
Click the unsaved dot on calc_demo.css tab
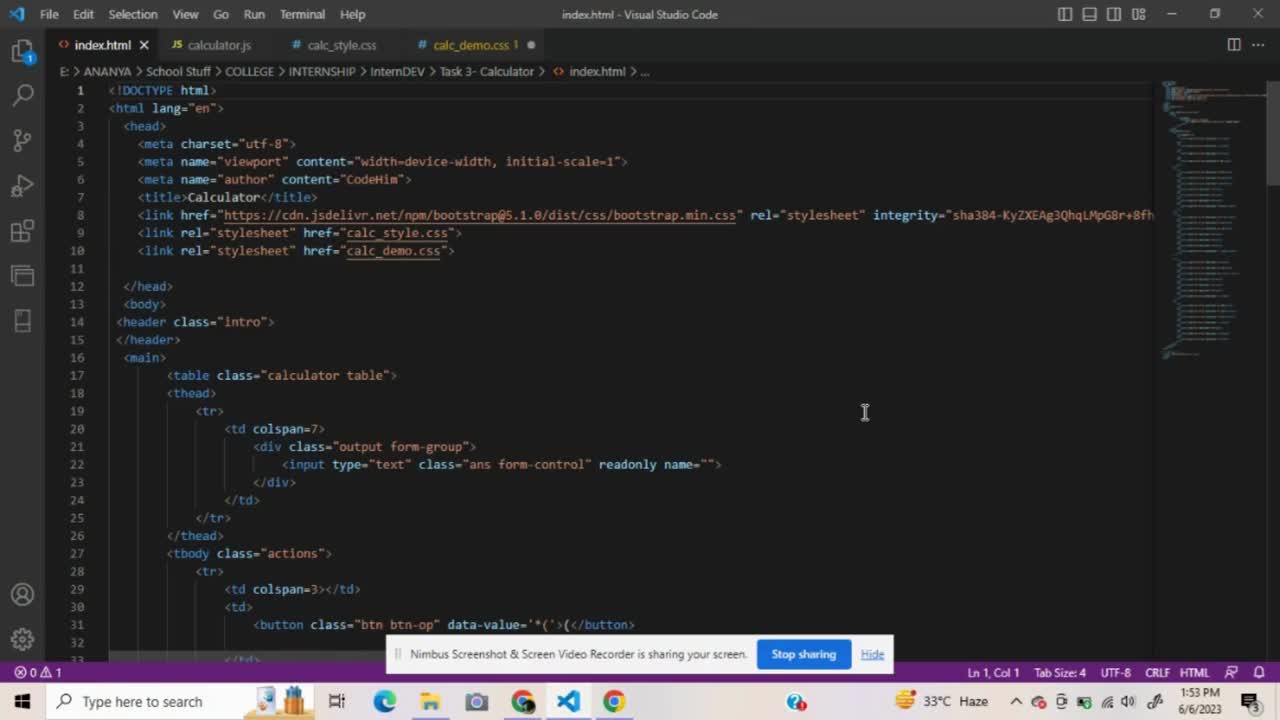[531, 45]
